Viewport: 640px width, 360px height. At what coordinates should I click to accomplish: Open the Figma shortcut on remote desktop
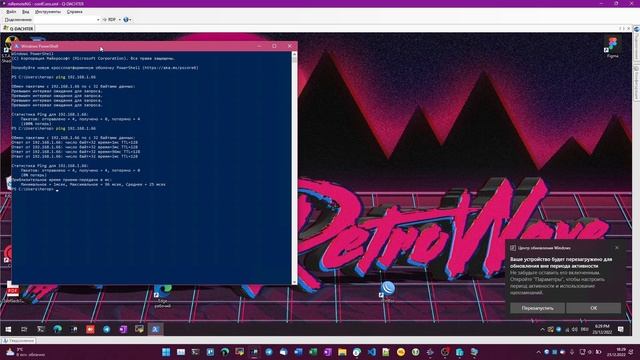[612, 47]
